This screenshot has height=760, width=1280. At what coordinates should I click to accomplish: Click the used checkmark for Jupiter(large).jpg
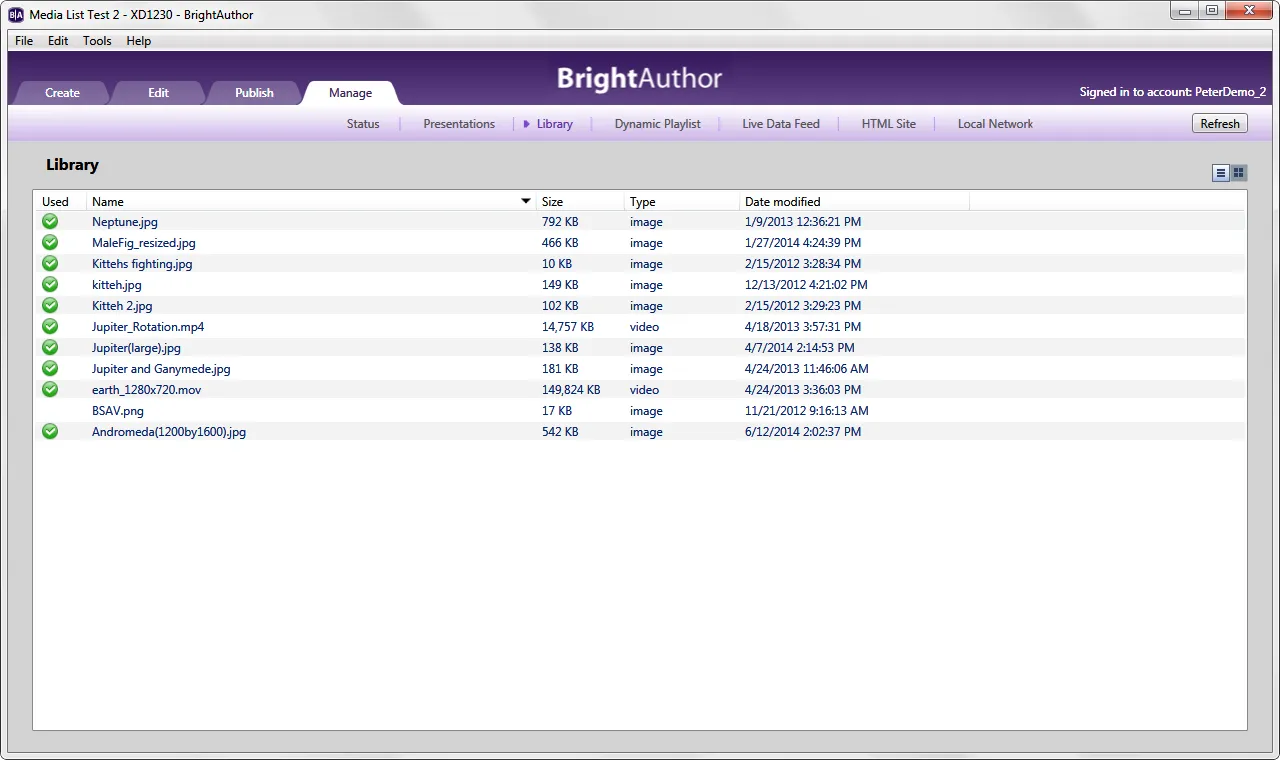(50, 348)
